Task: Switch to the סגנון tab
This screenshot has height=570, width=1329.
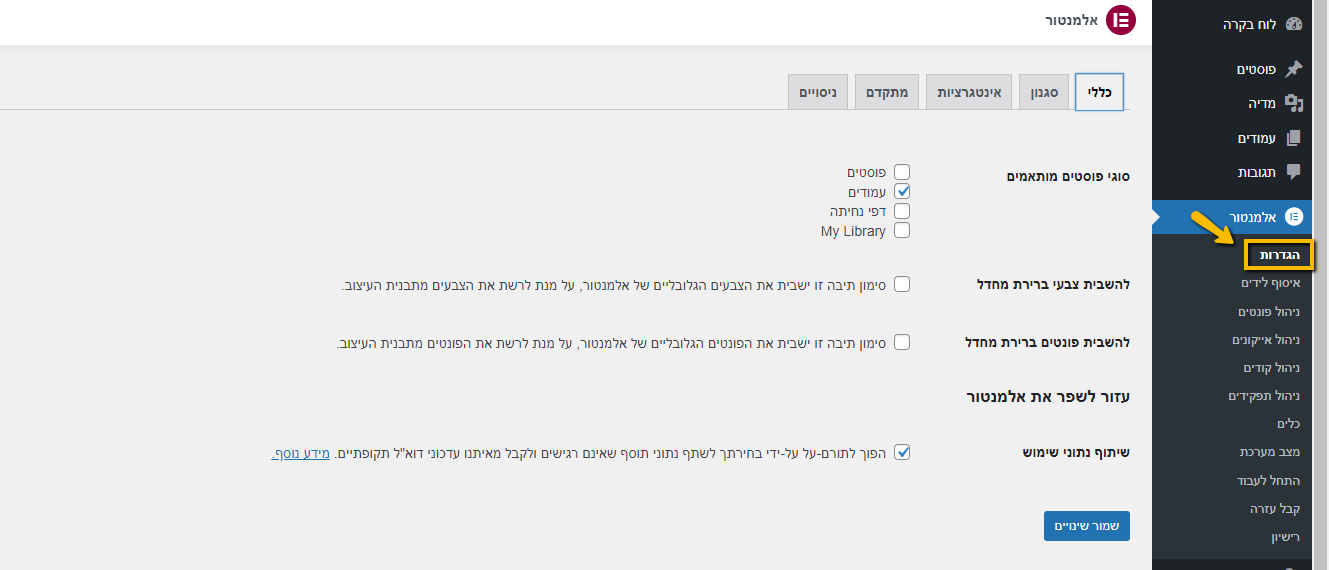Action: point(1045,92)
